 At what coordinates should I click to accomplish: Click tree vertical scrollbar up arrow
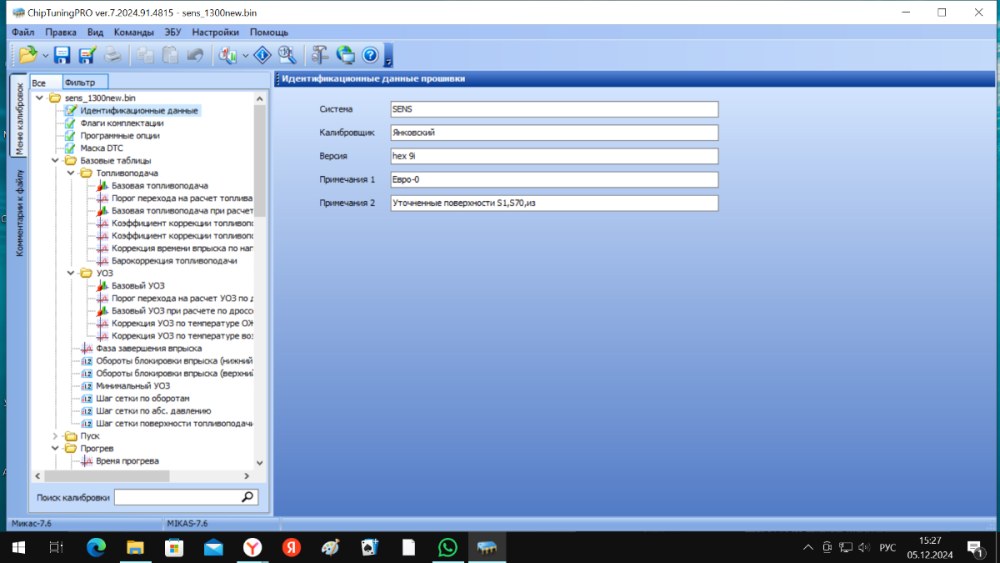(260, 99)
